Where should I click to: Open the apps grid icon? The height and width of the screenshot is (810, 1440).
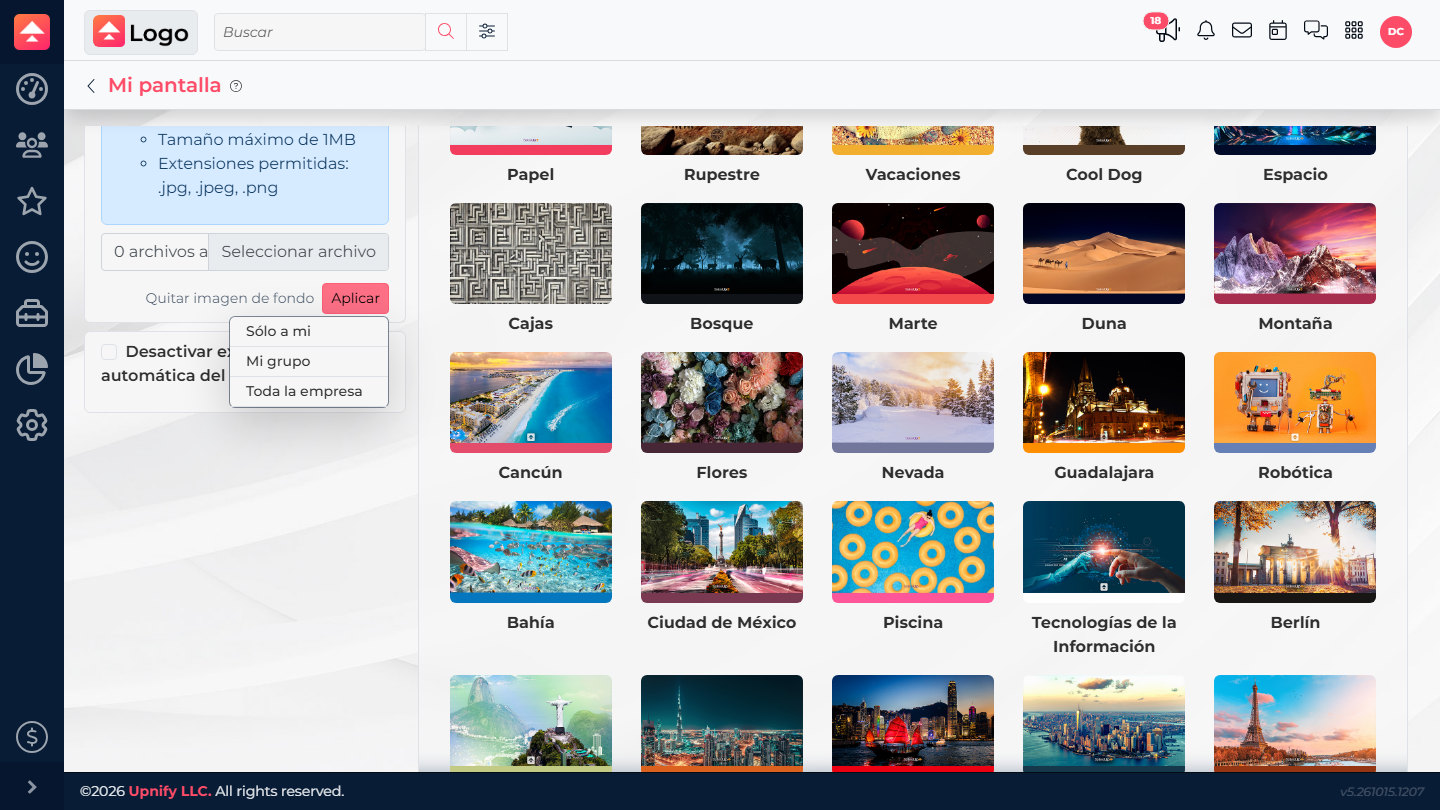point(1354,31)
